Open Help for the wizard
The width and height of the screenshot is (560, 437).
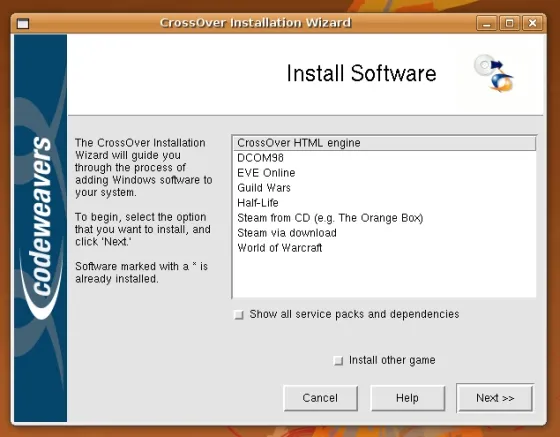coord(408,398)
